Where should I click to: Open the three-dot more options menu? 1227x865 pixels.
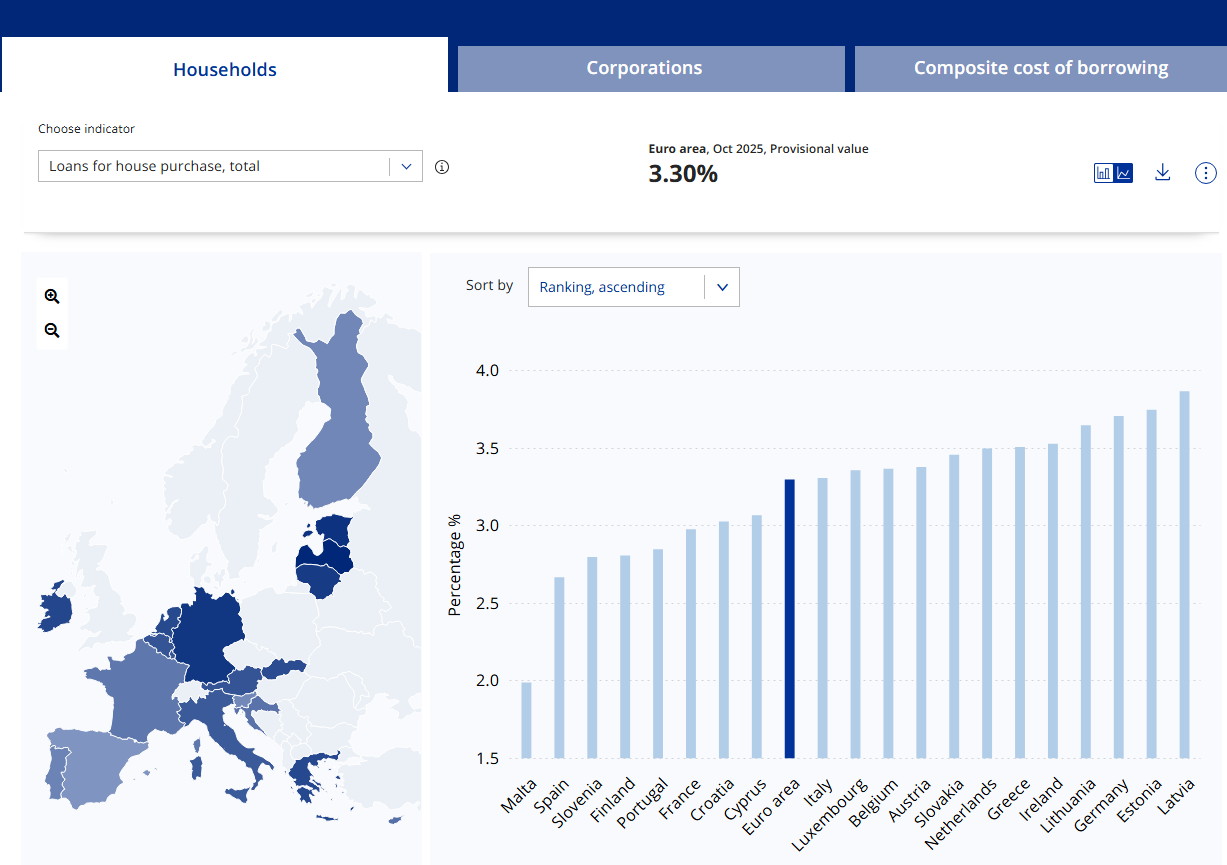1206,173
